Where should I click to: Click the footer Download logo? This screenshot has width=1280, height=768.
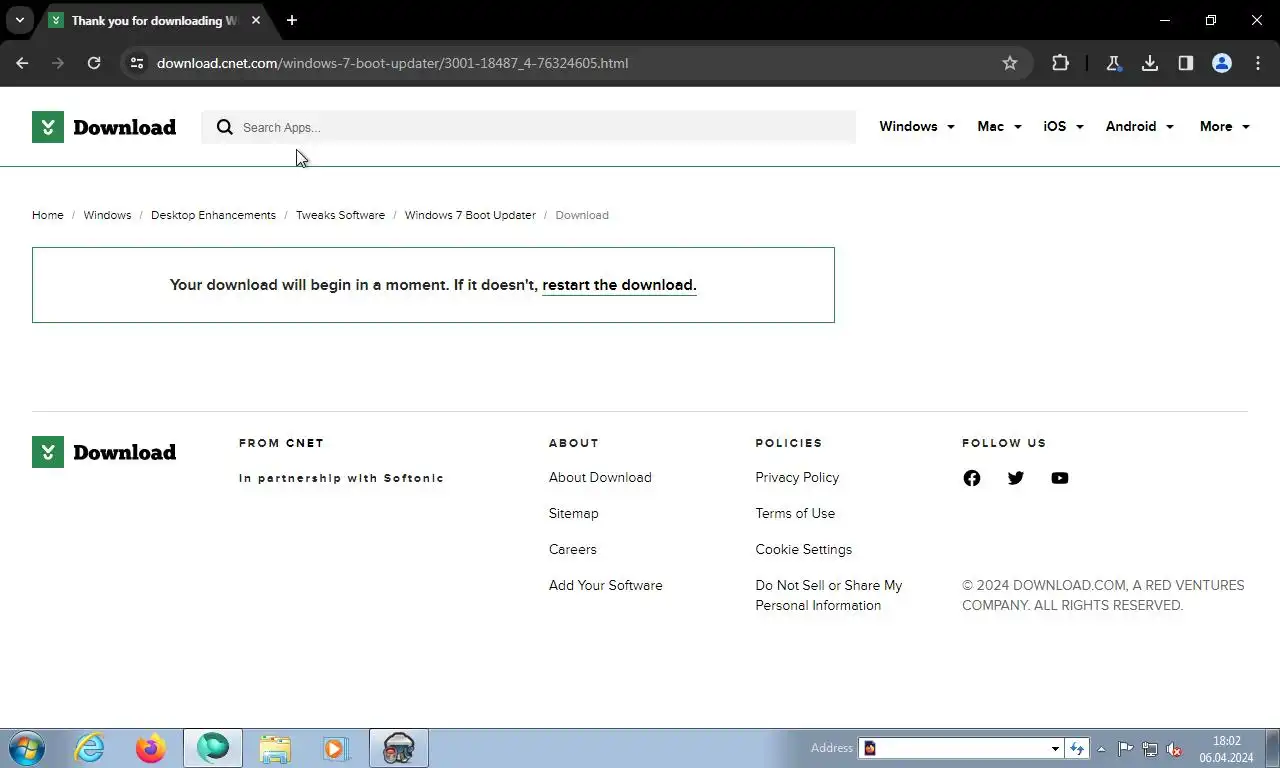pos(104,452)
